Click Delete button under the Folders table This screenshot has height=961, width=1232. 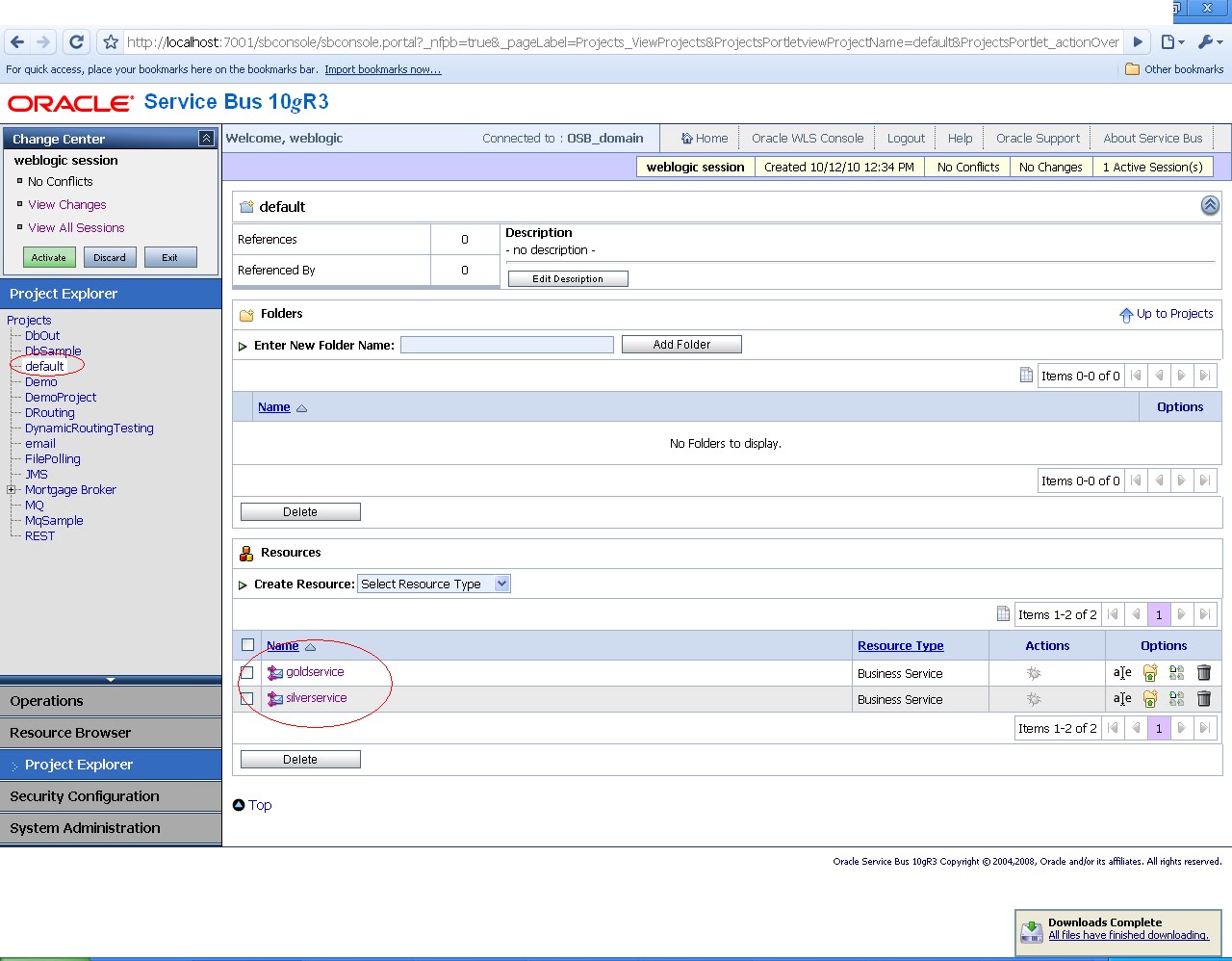coord(300,511)
